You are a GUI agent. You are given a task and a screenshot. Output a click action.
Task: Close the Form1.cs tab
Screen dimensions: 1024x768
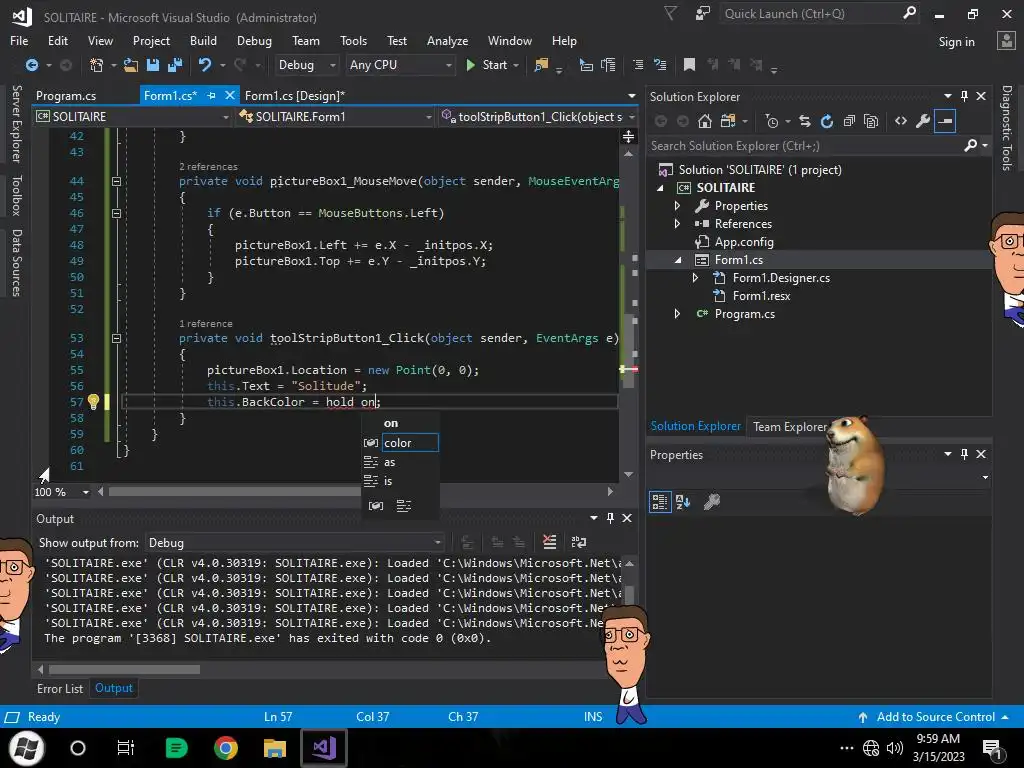coord(230,95)
